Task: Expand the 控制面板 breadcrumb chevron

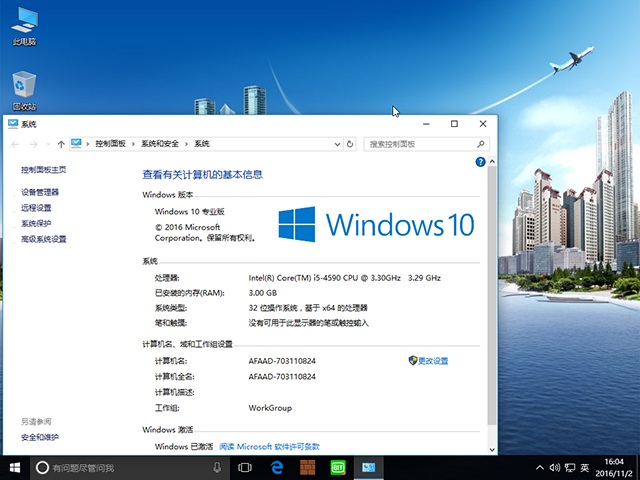Action: [x=134, y=144]
